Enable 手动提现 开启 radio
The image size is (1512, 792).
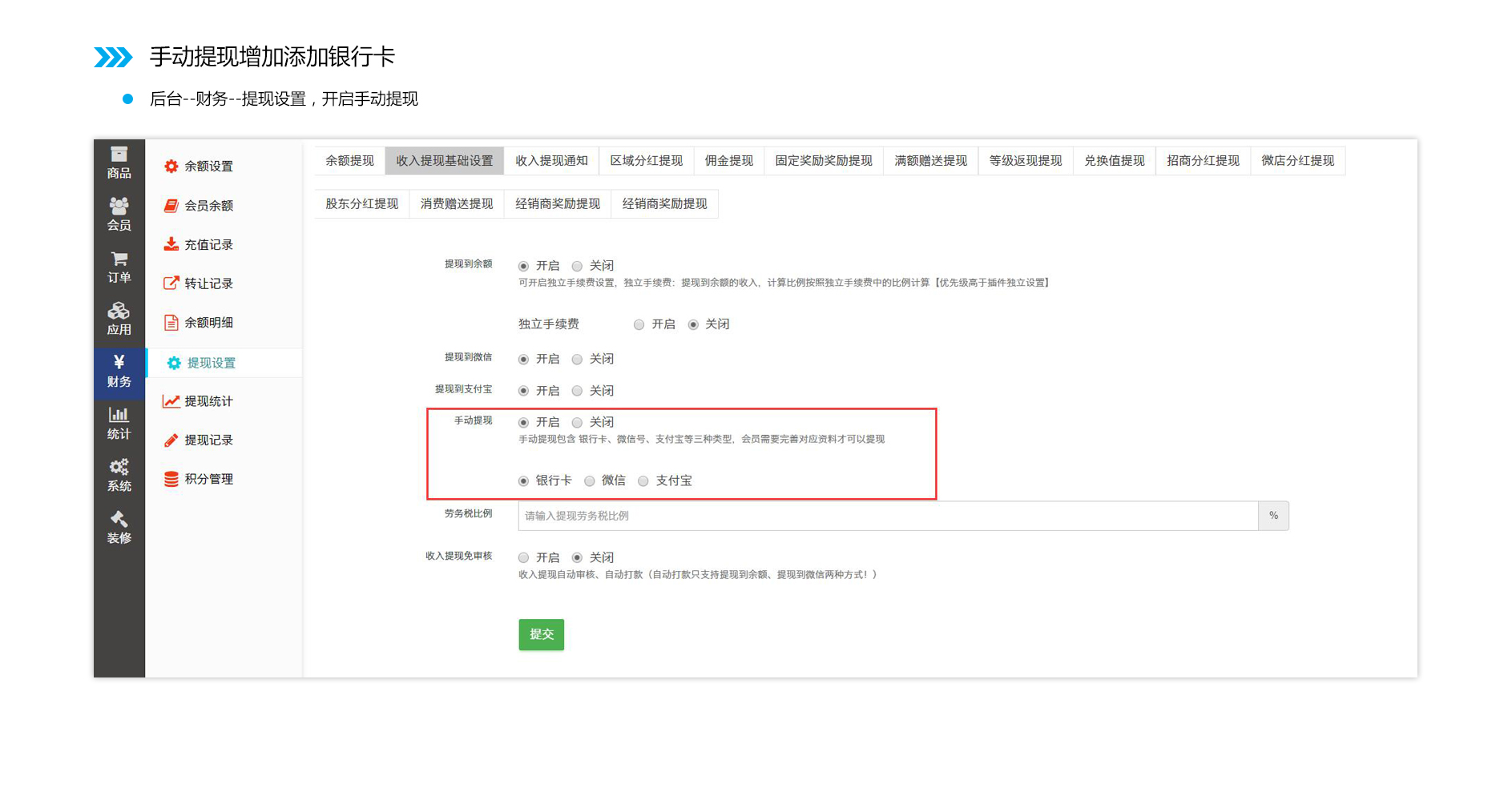click(523, 422)
